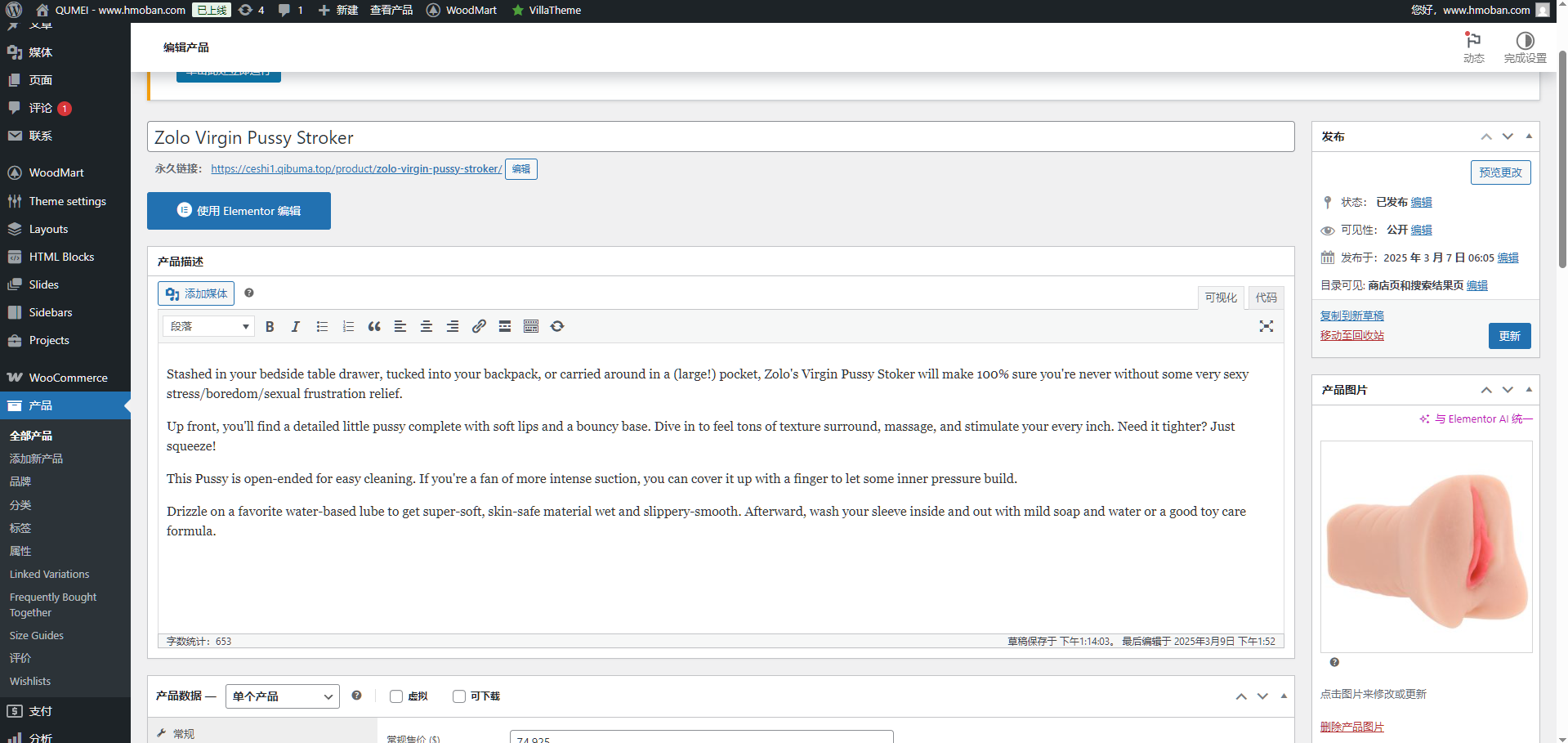Move the Product image panel down

[1508, 390]
